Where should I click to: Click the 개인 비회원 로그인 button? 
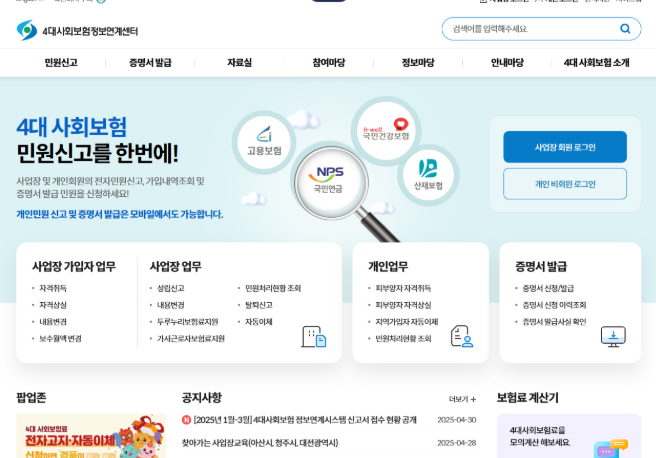click(565, 184)
